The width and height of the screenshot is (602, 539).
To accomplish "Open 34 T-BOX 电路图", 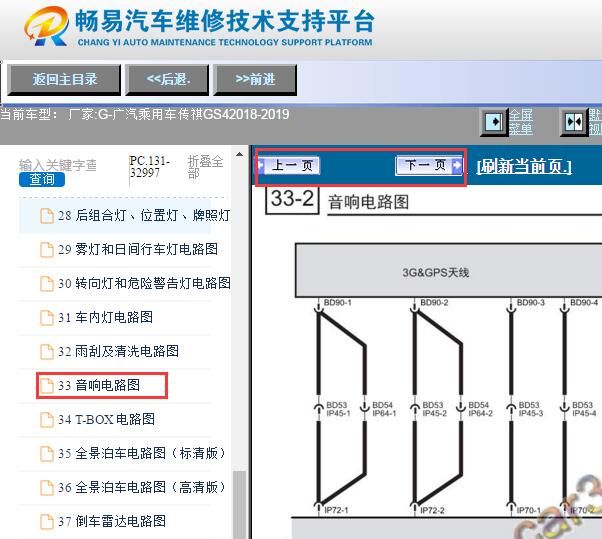I will click(106, 419).
